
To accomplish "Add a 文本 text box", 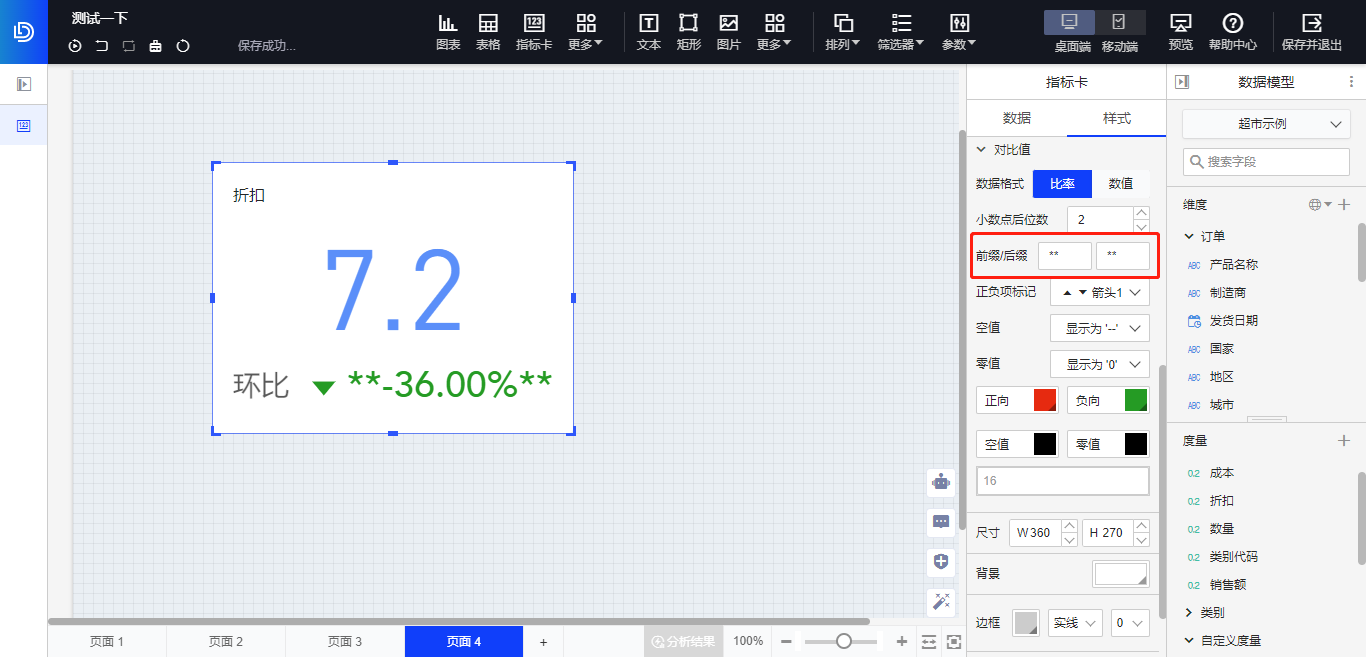I will coord(649,31).
